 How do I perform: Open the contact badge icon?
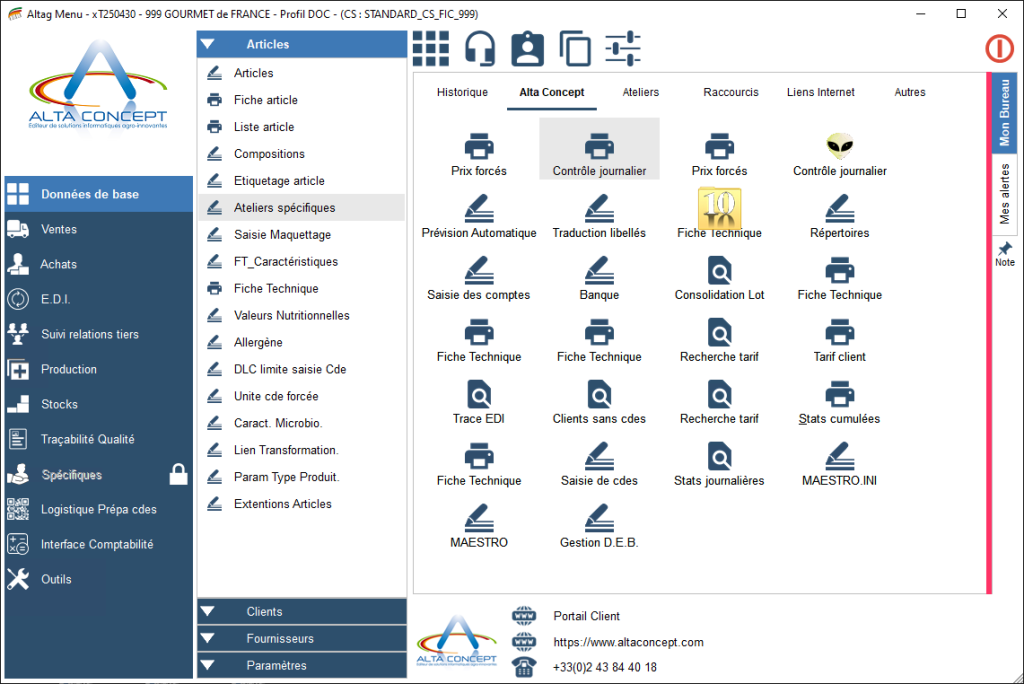(x=527, y=48)
